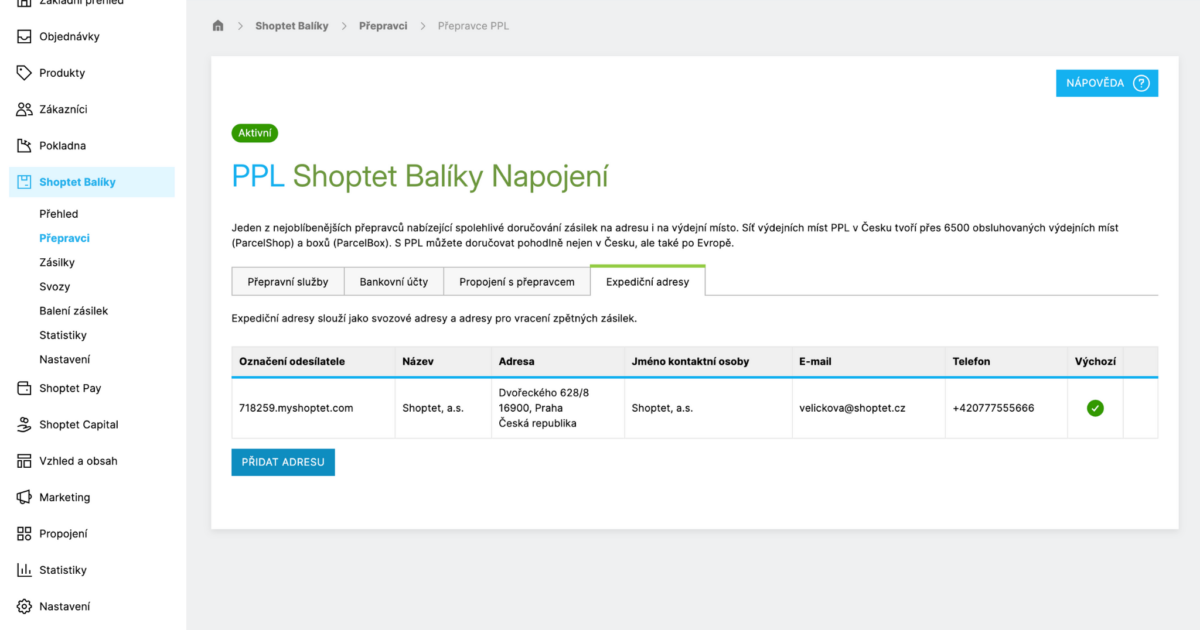Select Přehled submenu item

(x=58, y=214)
